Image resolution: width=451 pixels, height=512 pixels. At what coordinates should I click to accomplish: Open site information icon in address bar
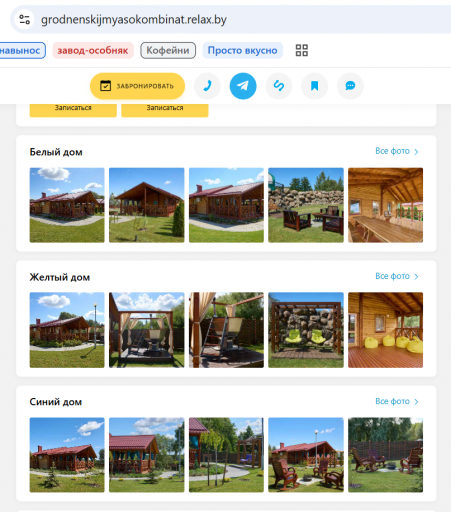pyautogui.click(x=24, y=20)
